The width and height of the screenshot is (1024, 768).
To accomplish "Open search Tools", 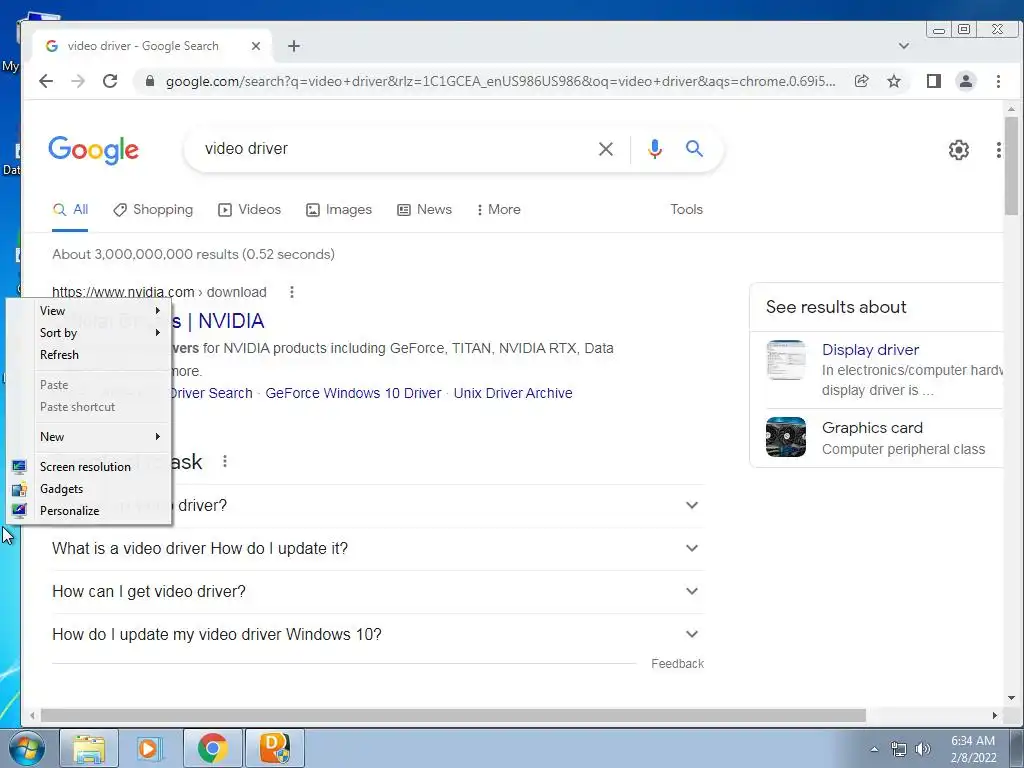I will (686, 210).
